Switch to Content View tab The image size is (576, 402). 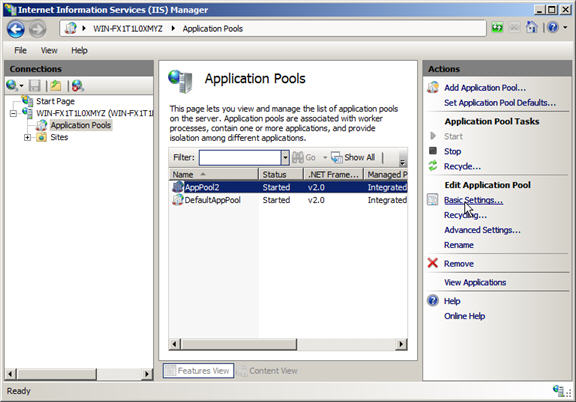pos(269,371)
